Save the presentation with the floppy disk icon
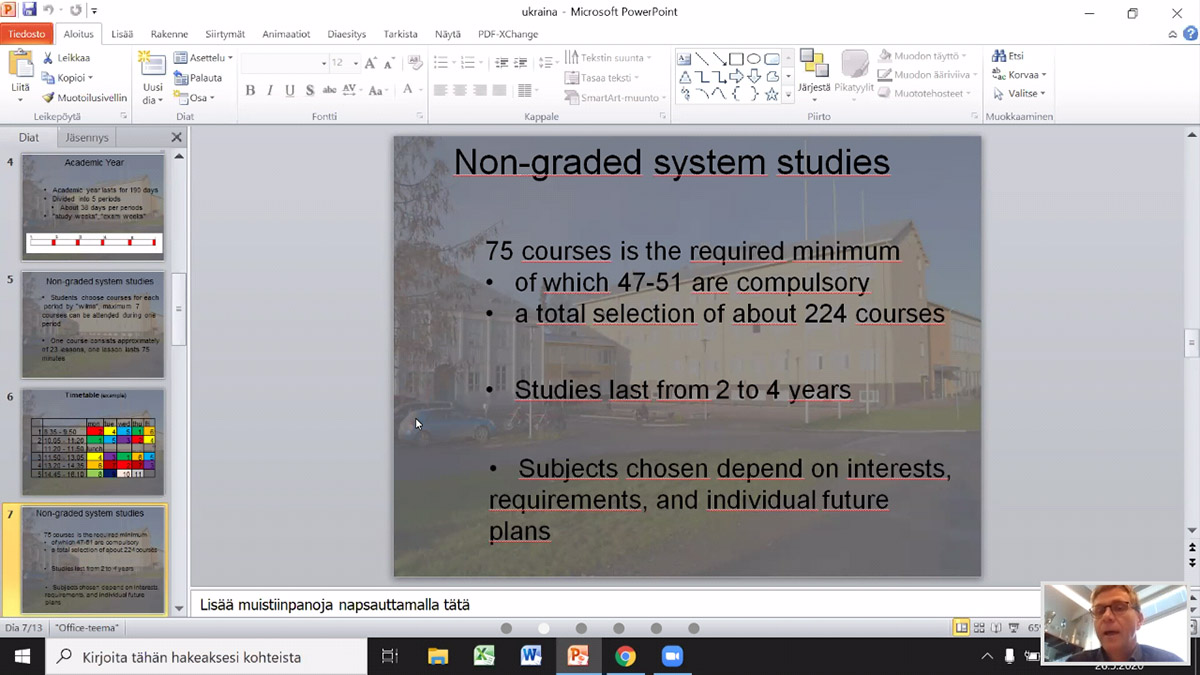The height and width of the screenshot is (675, 1200). point(29,11)
